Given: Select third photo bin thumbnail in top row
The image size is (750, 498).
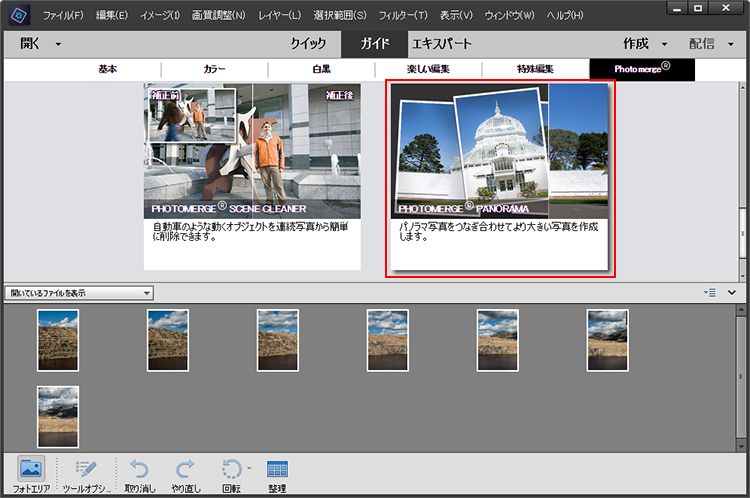Looking at the screenshot, I should [278, 340].
